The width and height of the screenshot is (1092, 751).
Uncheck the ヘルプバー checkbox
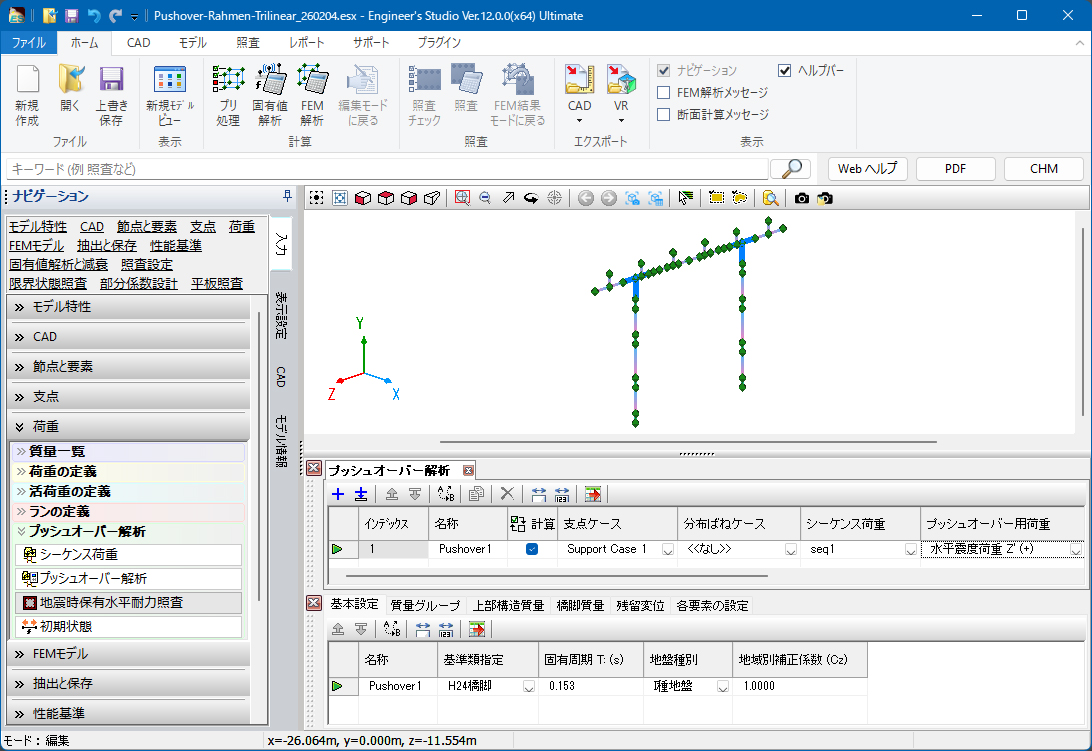pos(785,70)
